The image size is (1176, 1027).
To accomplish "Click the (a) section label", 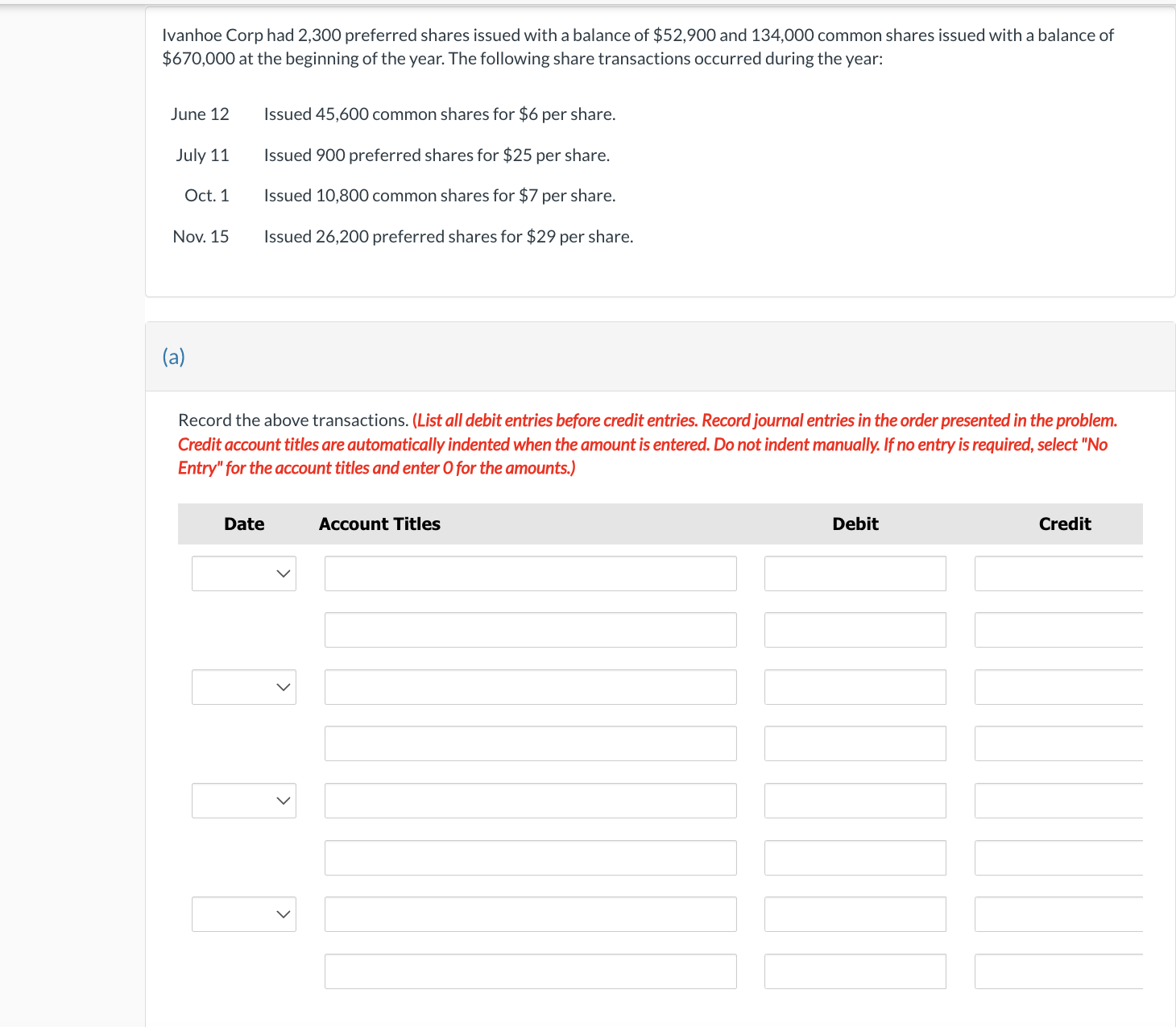I will click(173, 357).
